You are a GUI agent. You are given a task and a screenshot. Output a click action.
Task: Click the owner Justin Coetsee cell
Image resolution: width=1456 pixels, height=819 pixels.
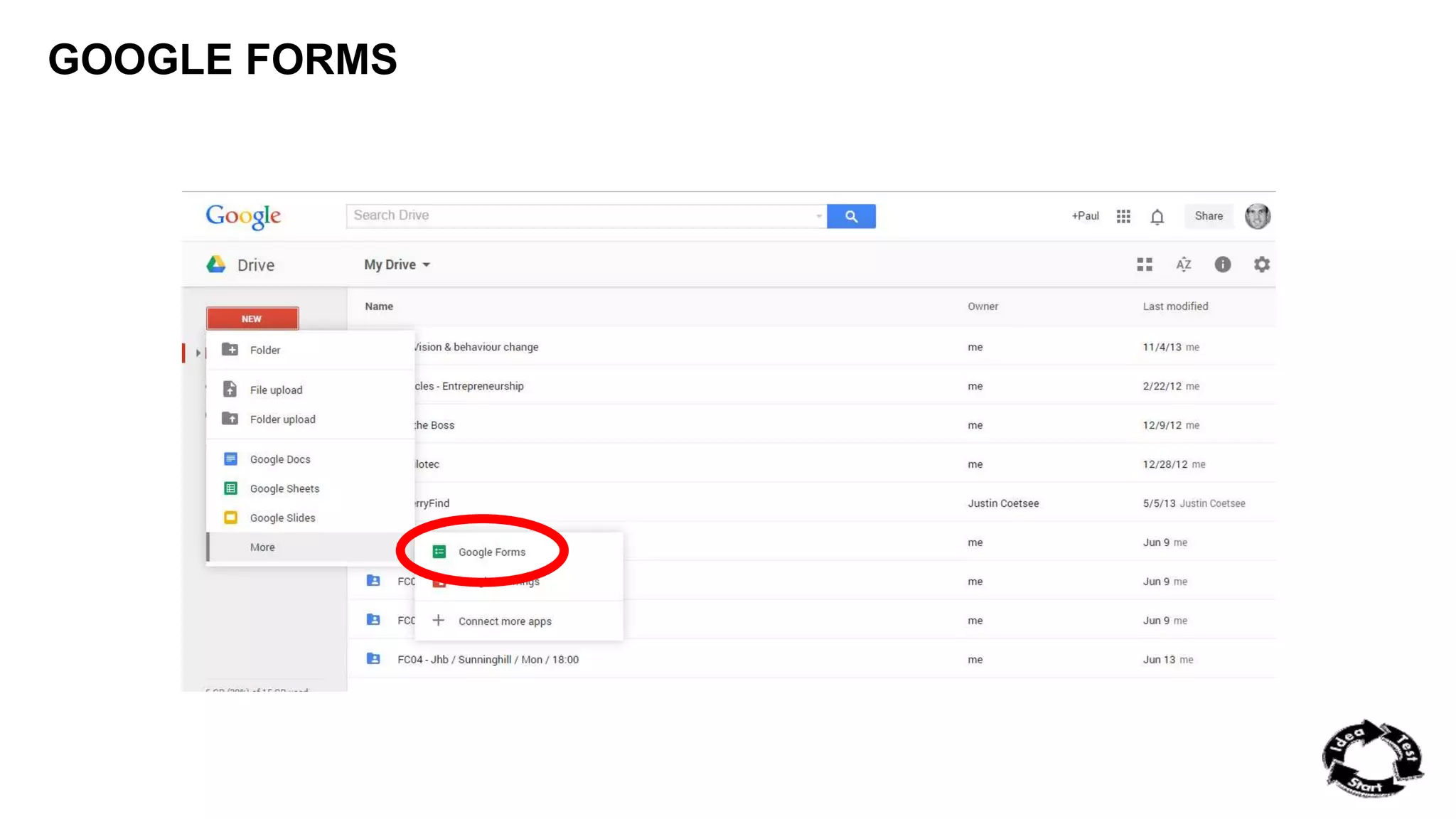click(1003, 503)
